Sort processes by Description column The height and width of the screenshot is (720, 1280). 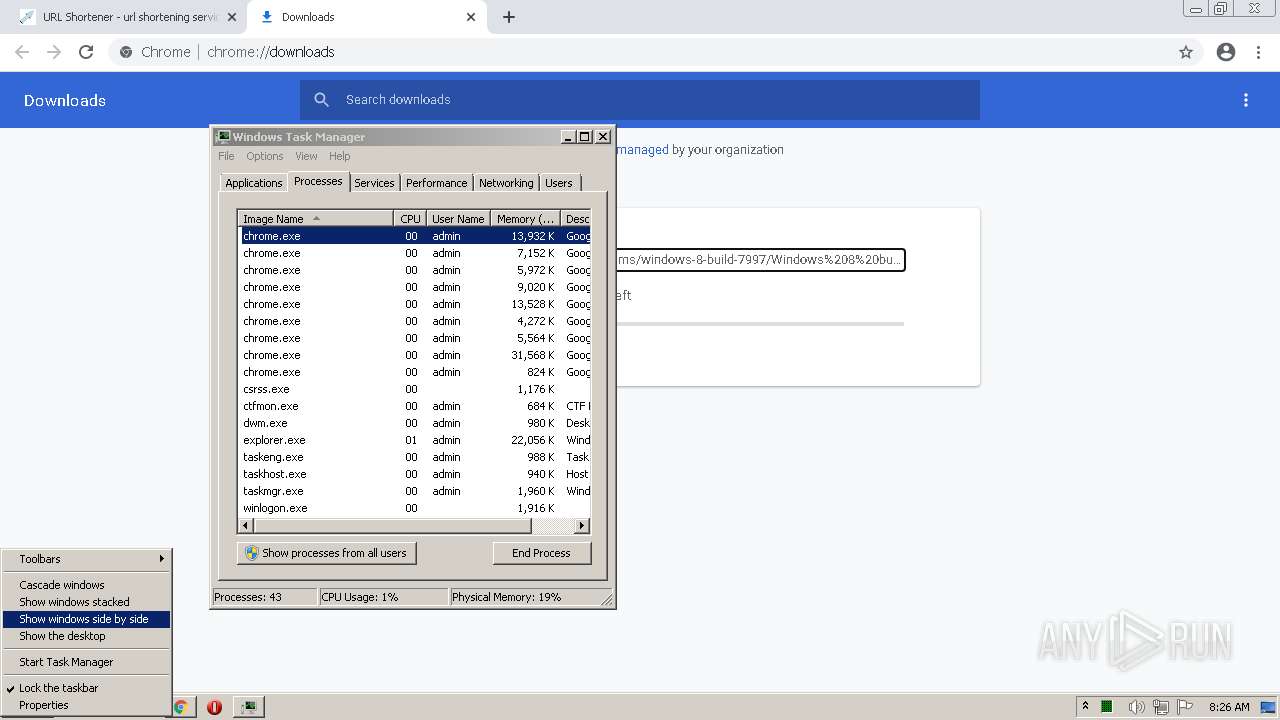click(x=576, y=219)
